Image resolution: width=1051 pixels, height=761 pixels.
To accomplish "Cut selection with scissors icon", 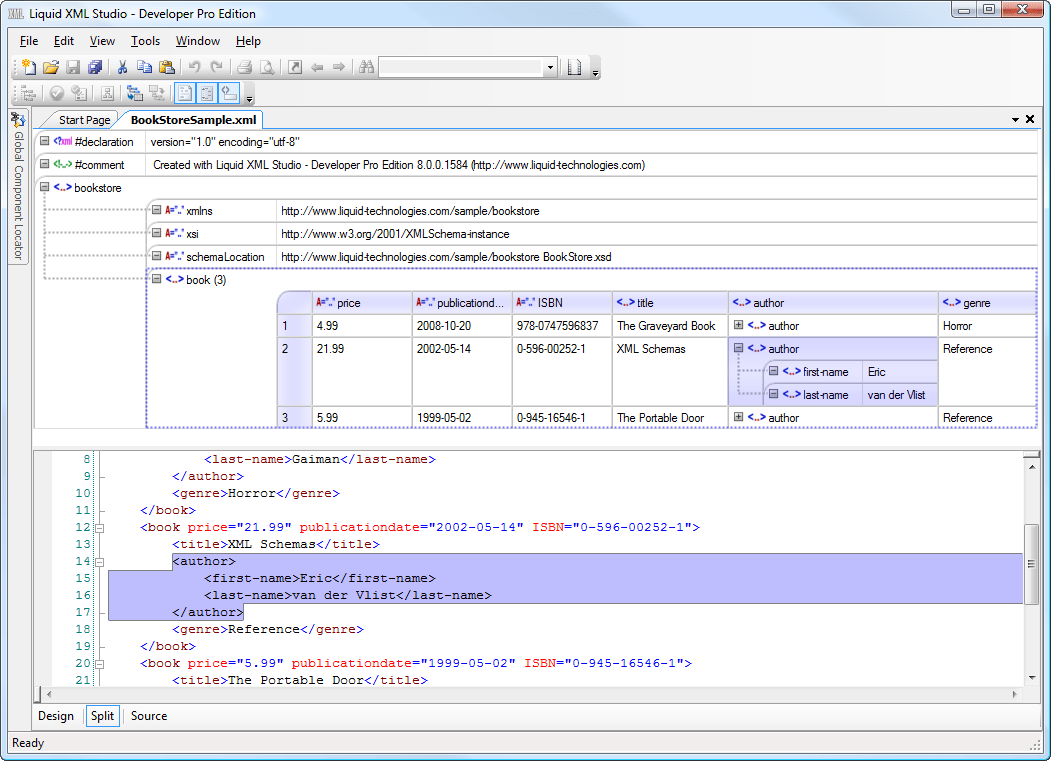I will point(122,67).
